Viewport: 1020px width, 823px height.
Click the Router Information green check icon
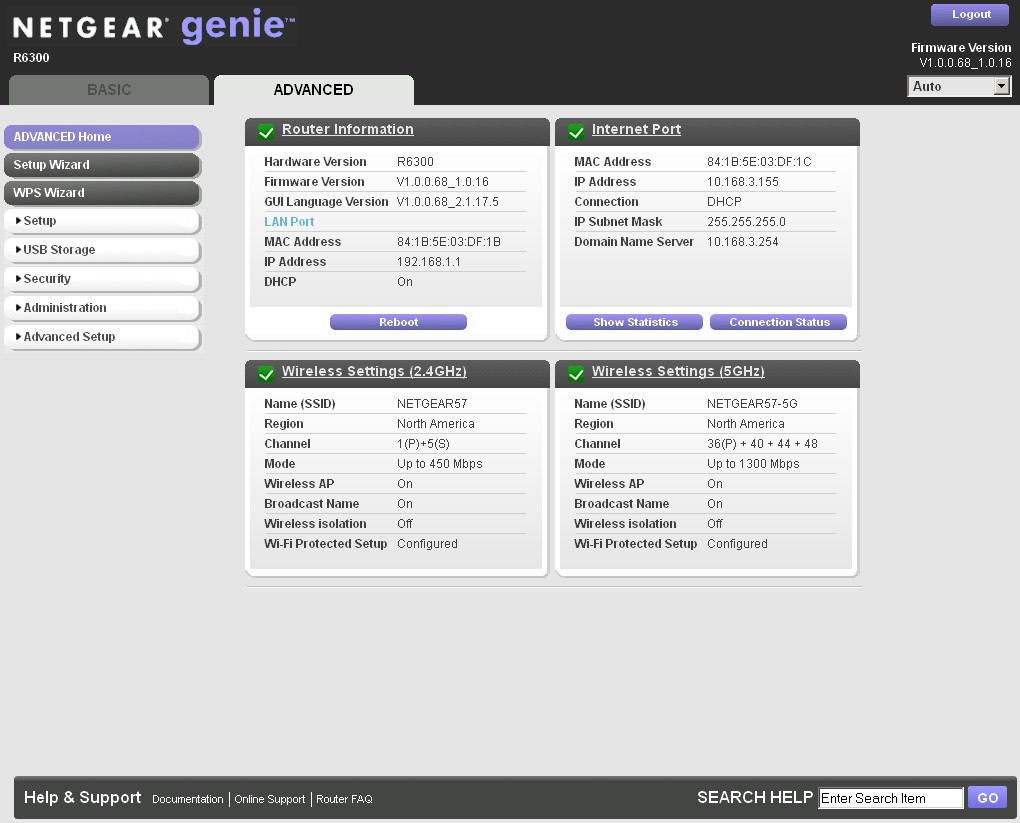[266, 131]
